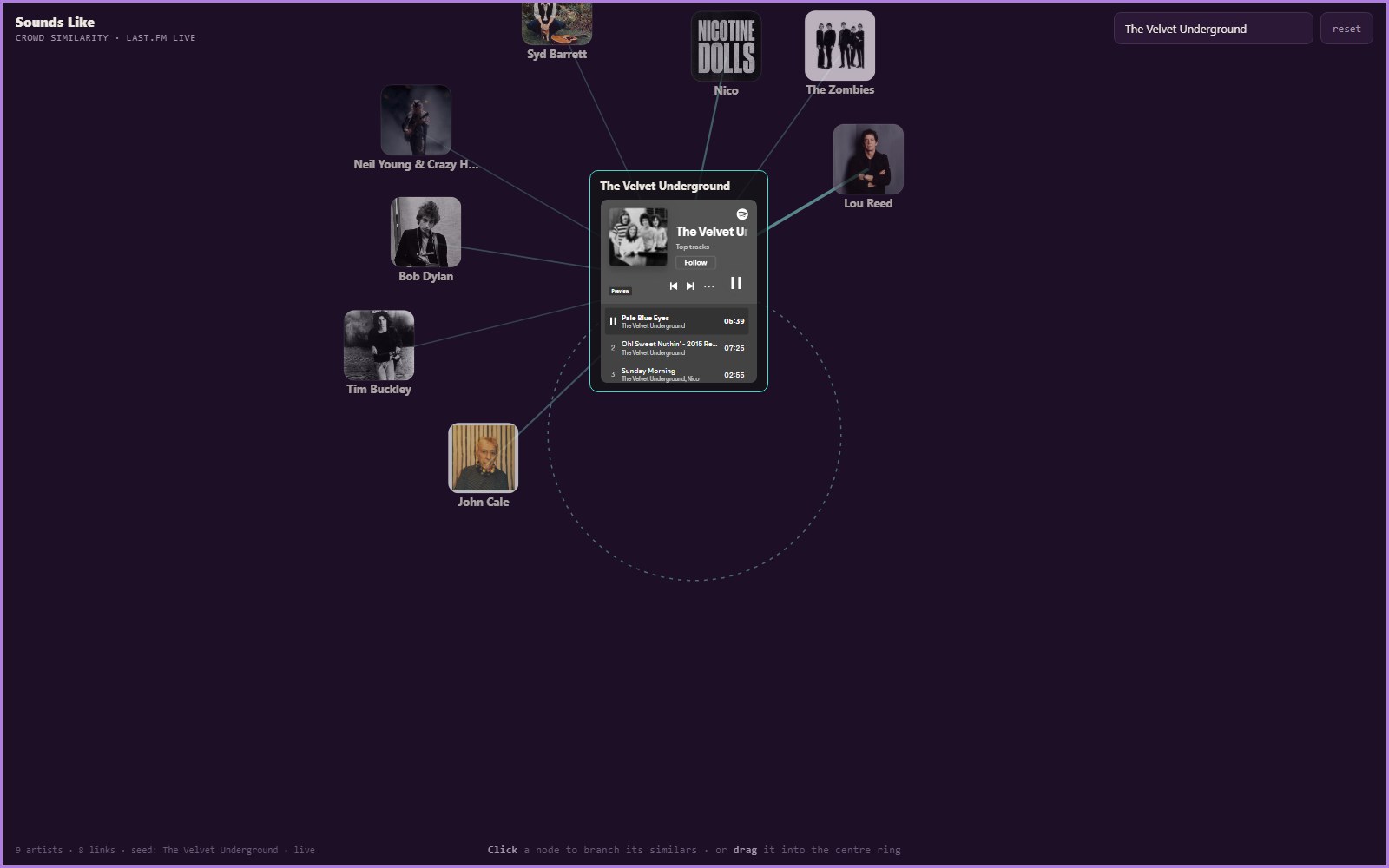Screen dimensions: 1389x868
Task: Pause playback with the large pause button
Action: click(736, 283)
